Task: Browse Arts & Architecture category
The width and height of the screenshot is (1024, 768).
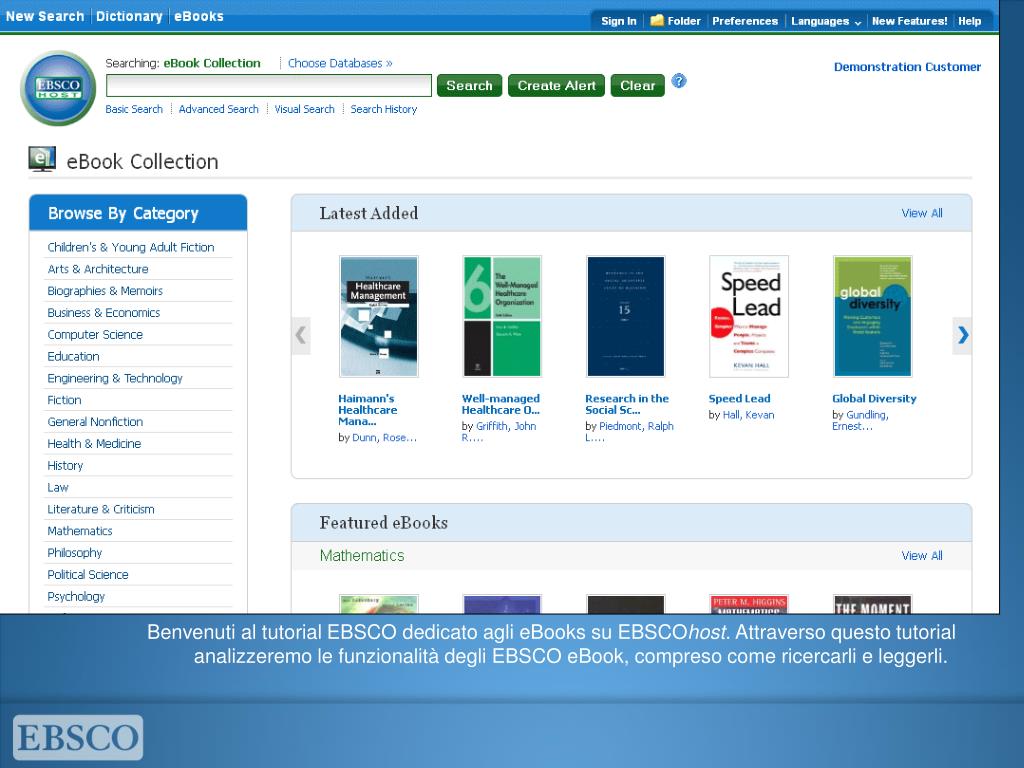Action: click(98, 269)
